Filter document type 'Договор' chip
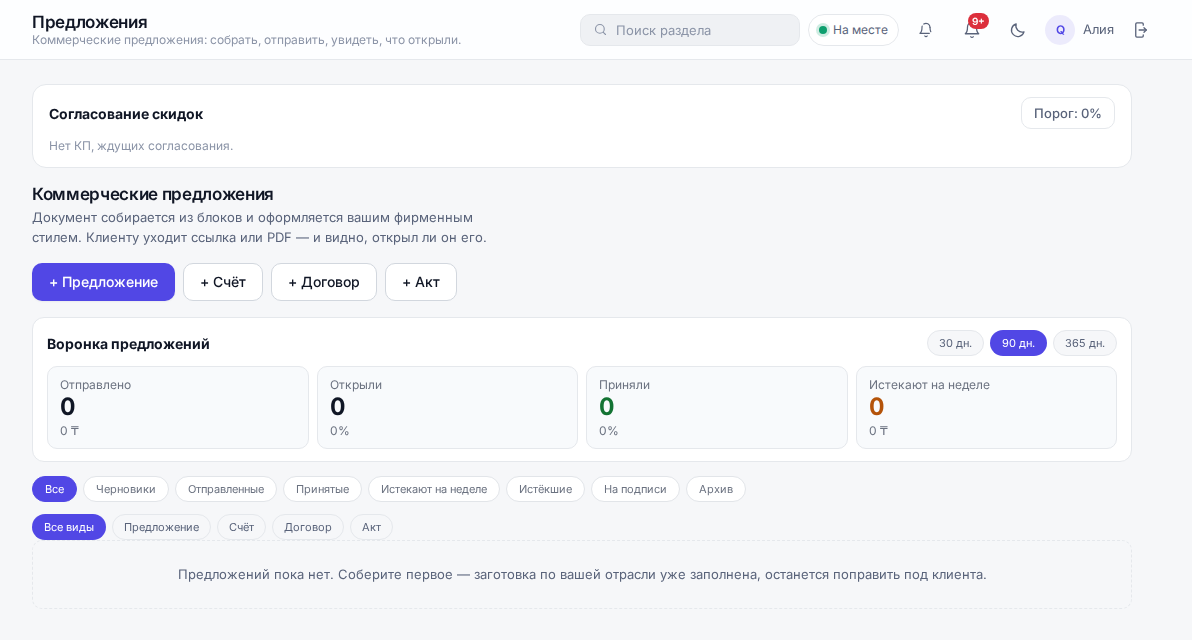The width and height of the screenshot is (1192, 640). [308, 527]
